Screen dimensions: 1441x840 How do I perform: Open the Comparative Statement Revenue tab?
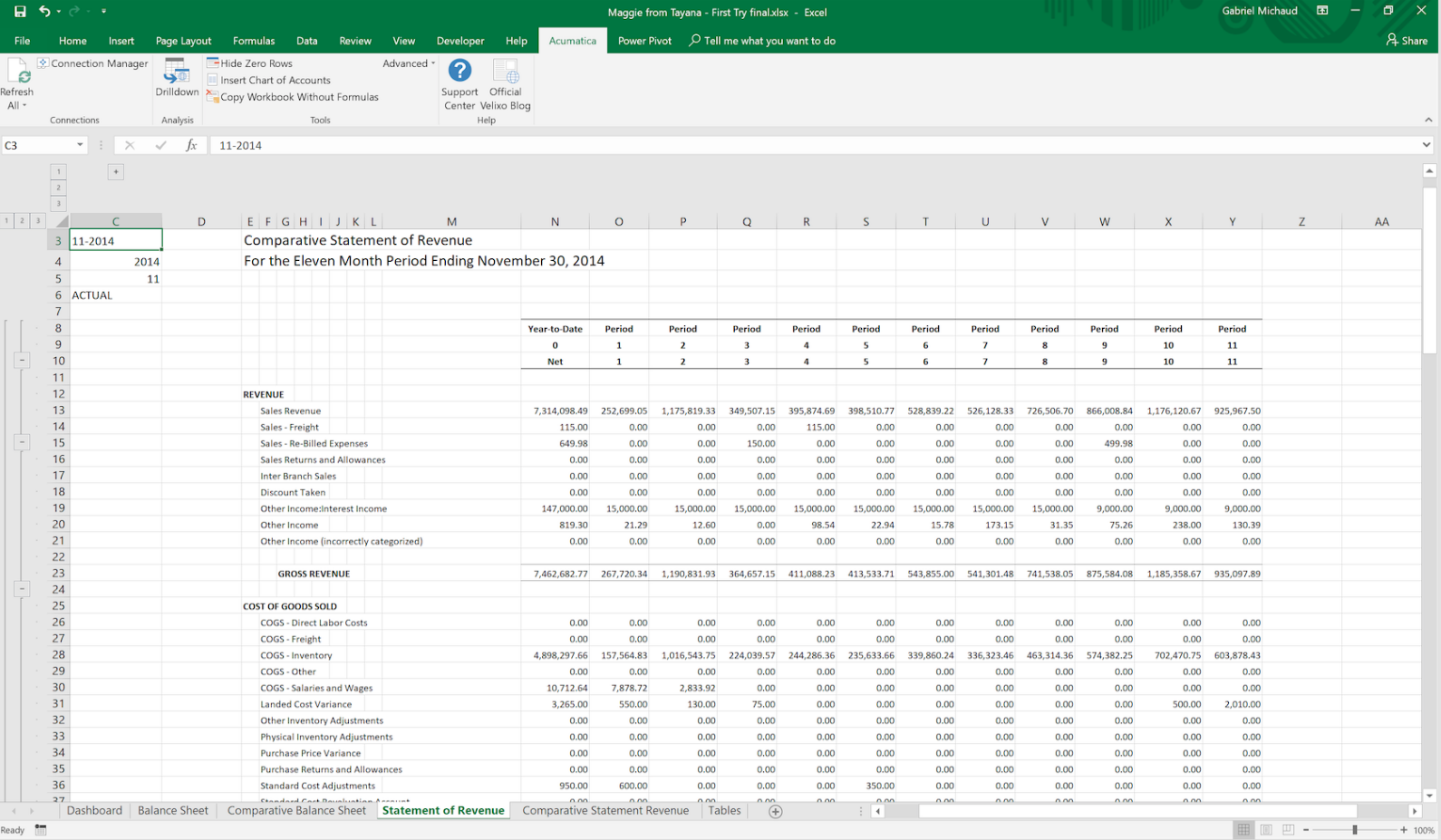[605, 811]
